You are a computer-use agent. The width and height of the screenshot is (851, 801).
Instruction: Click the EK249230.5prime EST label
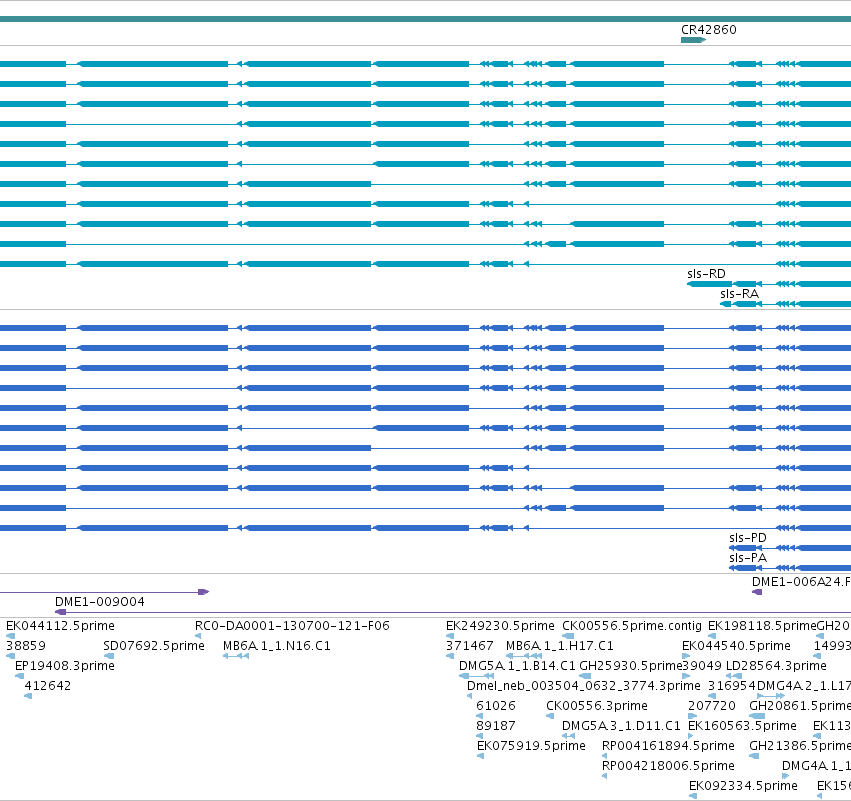(500, 626)
